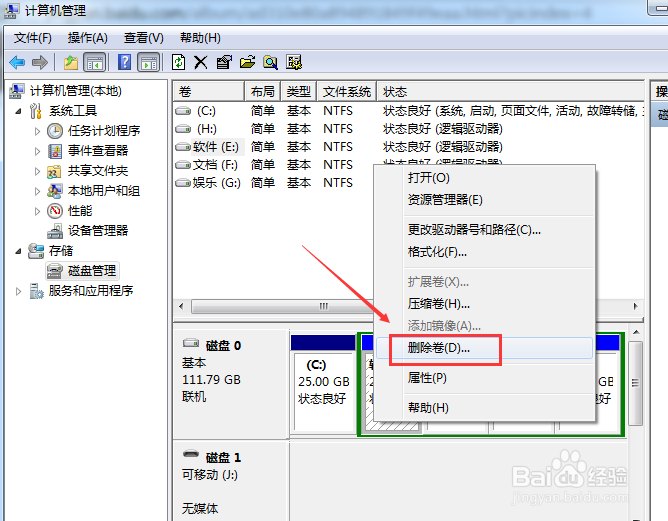Image resolution: width=668 pixels, height=521 pixels.
Task: Select the 软件 (E:) volume row
Action: 408,147
